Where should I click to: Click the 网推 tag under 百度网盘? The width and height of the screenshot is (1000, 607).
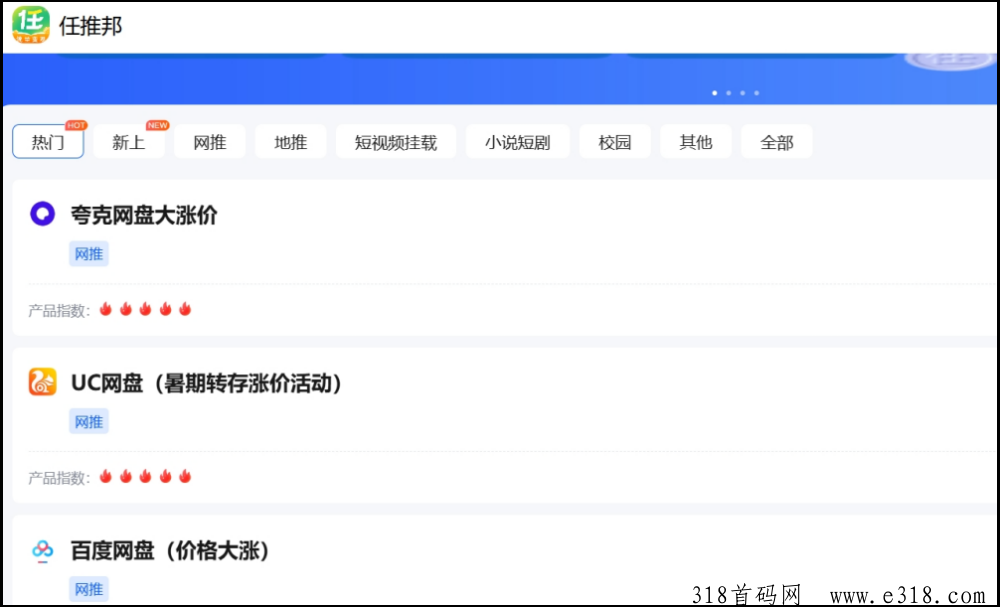point(89,589)
